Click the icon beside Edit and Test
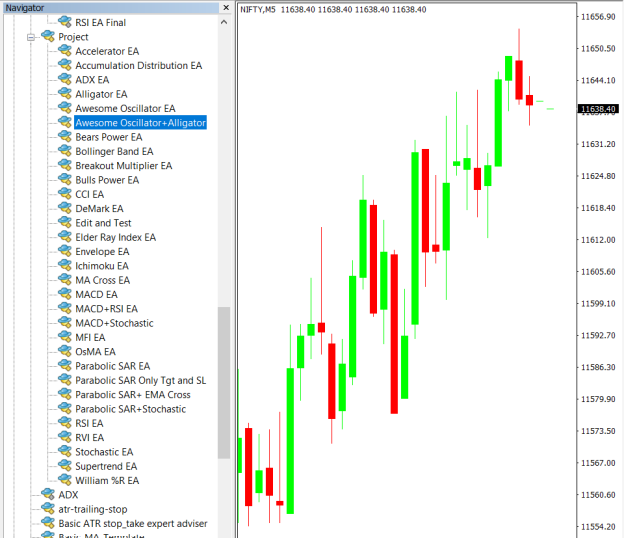The width and height of the screenshot is (624, 538). 65,223
